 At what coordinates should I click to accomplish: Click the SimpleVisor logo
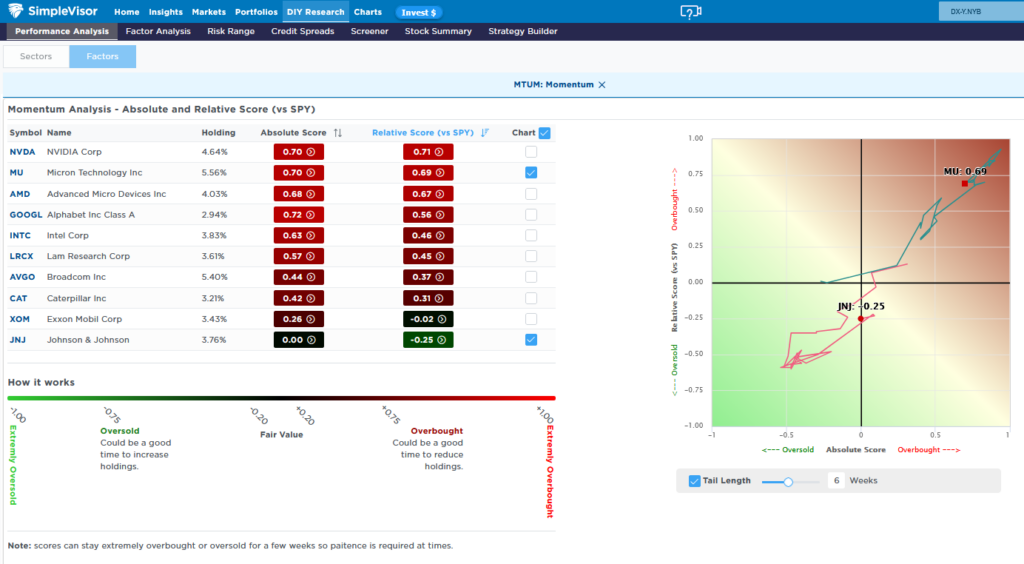(x=53, y=11)
